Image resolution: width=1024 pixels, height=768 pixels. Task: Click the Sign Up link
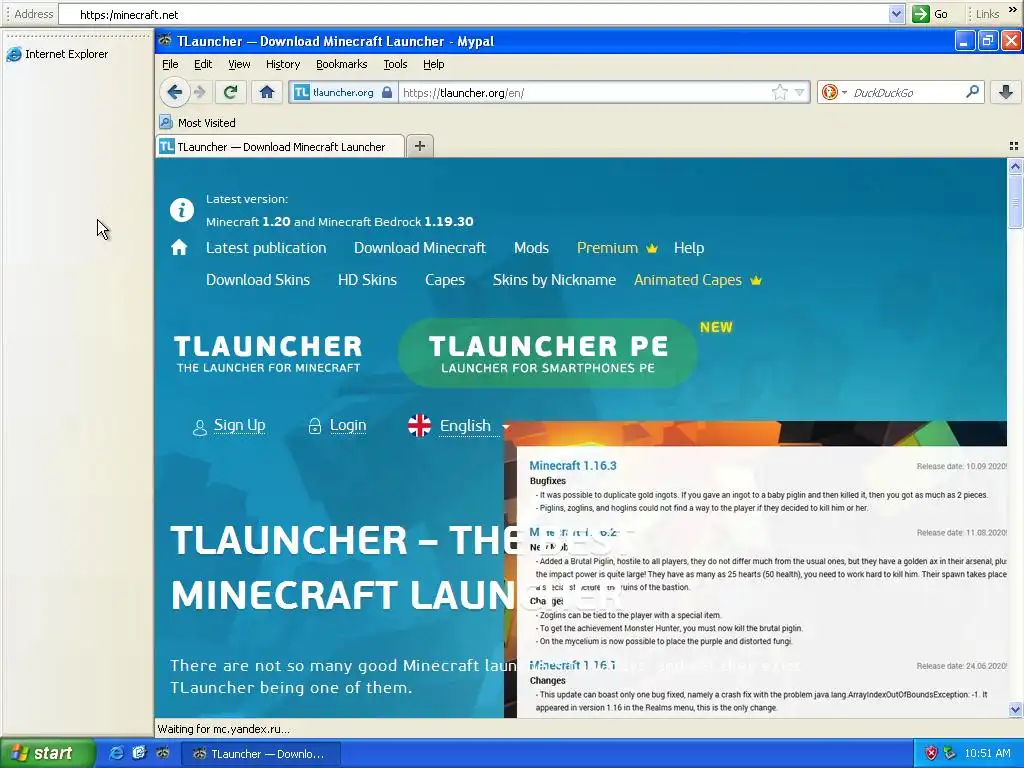[239, 425]
